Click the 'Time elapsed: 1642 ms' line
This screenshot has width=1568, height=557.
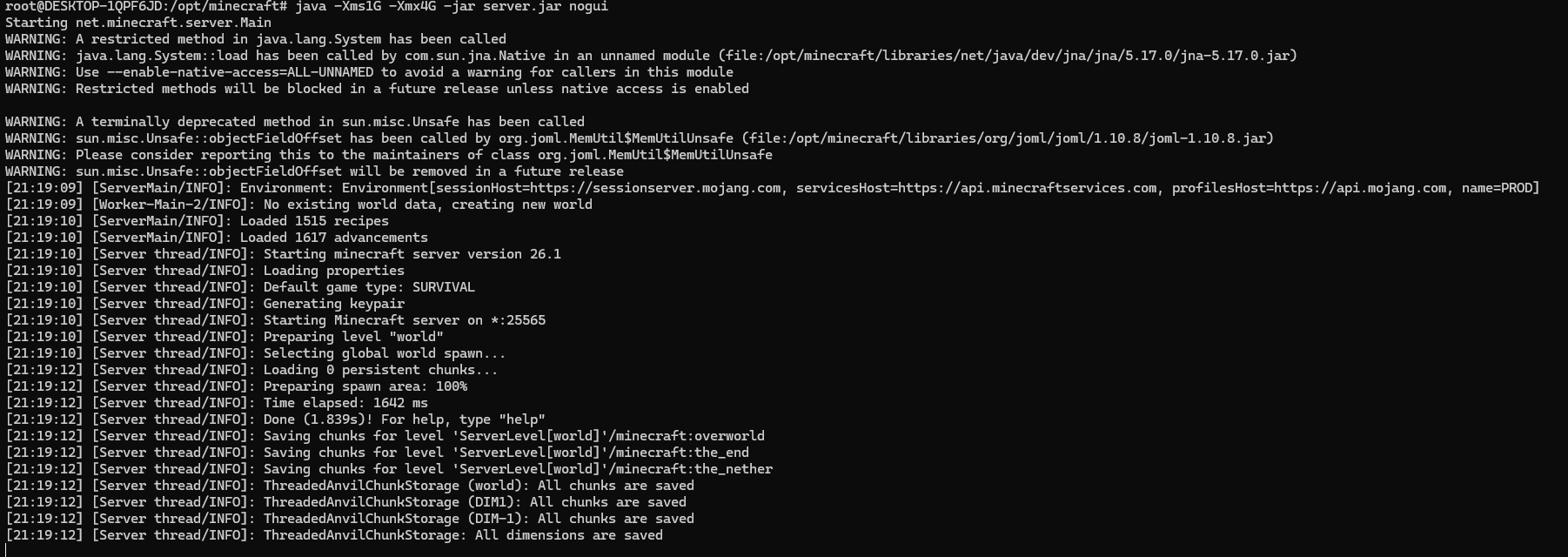point(345,403)
